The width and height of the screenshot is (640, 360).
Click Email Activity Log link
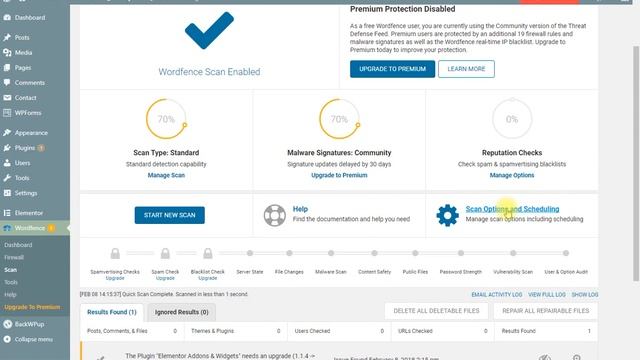(497, 295)
